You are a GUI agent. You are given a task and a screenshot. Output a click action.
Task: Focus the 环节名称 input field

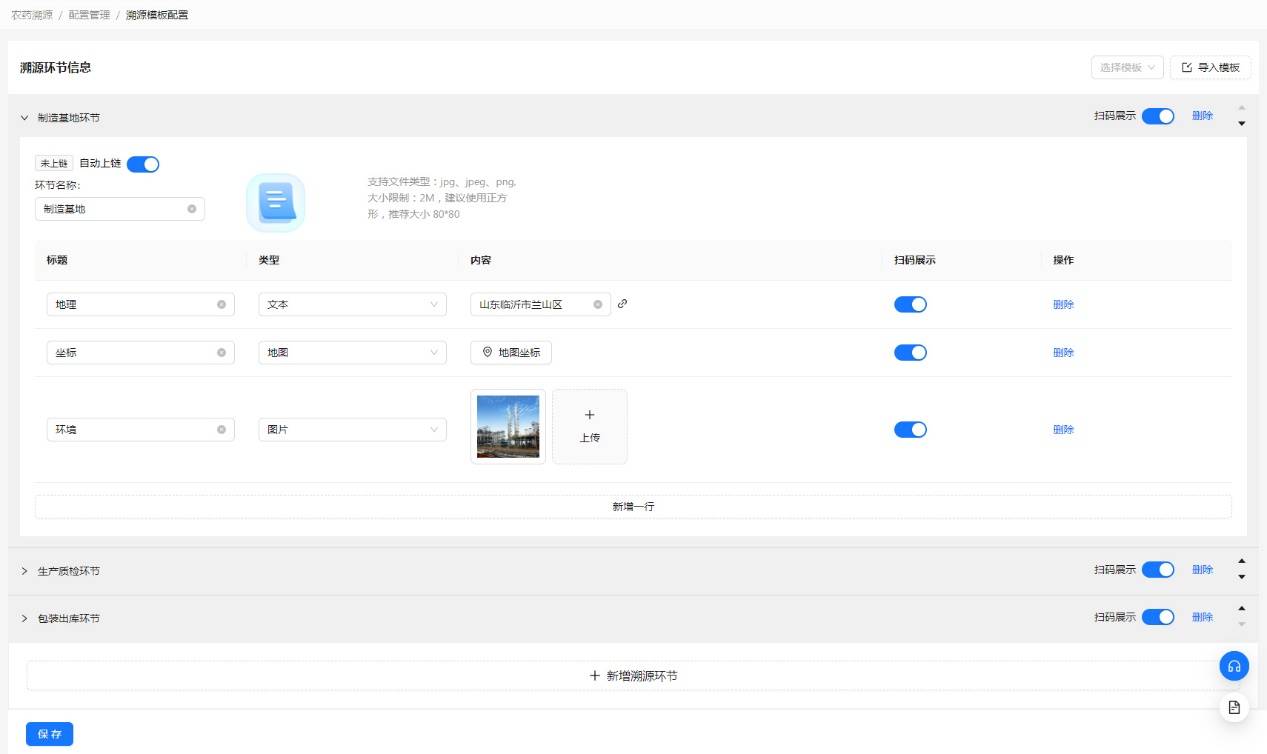[119, 209]
